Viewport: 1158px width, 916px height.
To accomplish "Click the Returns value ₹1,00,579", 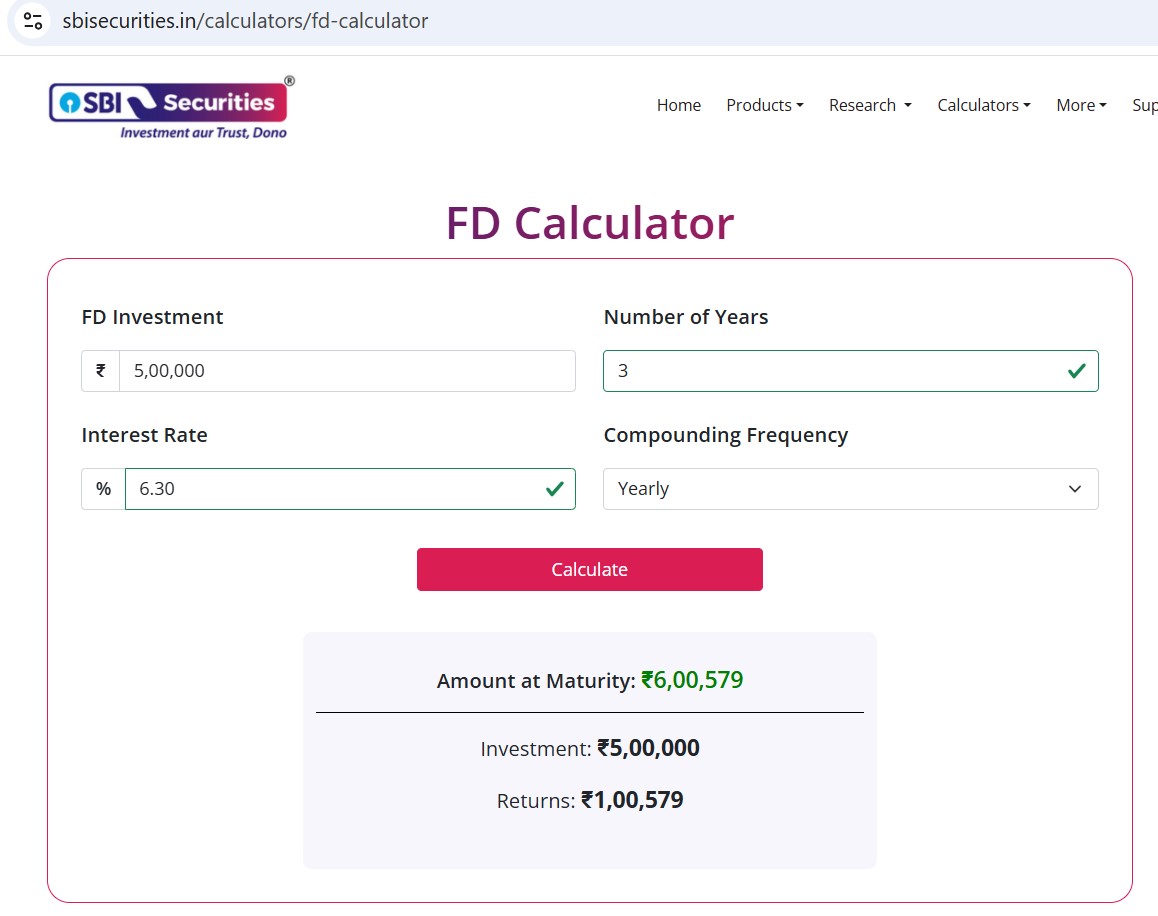I will [632, 801].
